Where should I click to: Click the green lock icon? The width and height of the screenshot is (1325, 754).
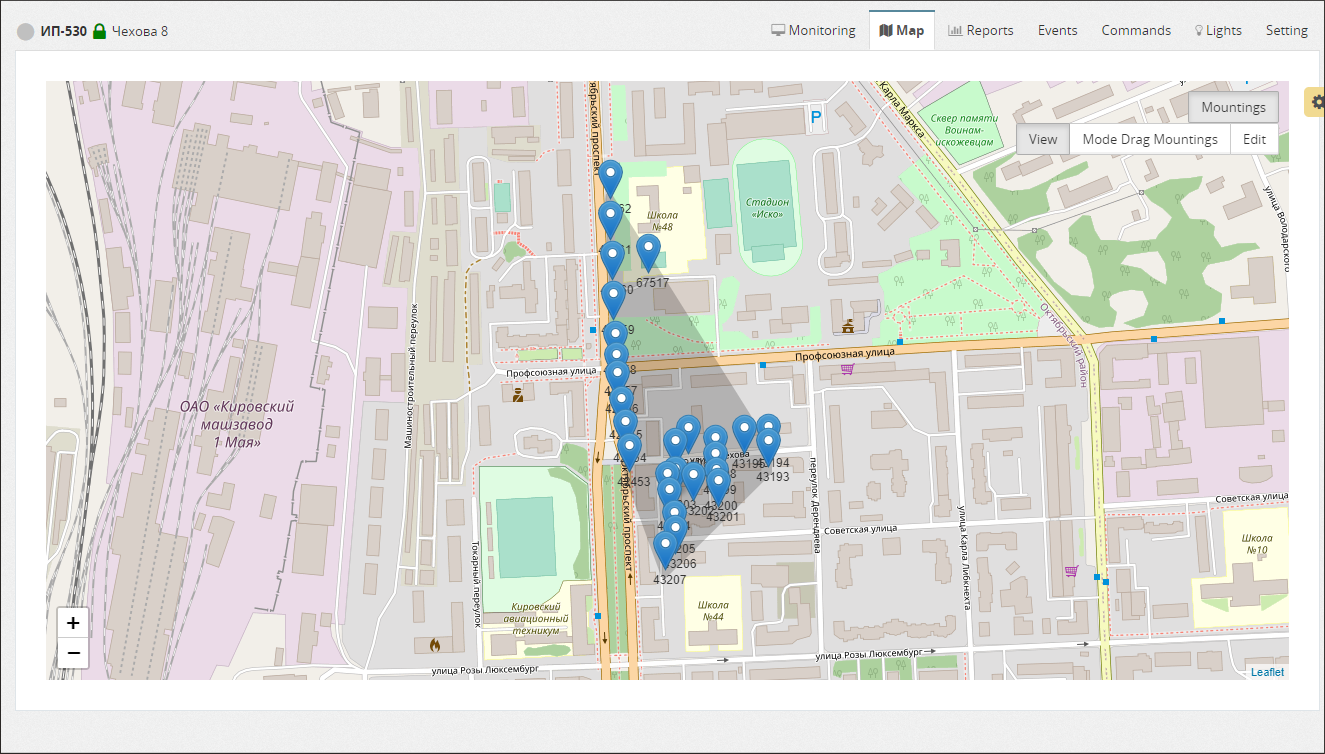[99, 31]
